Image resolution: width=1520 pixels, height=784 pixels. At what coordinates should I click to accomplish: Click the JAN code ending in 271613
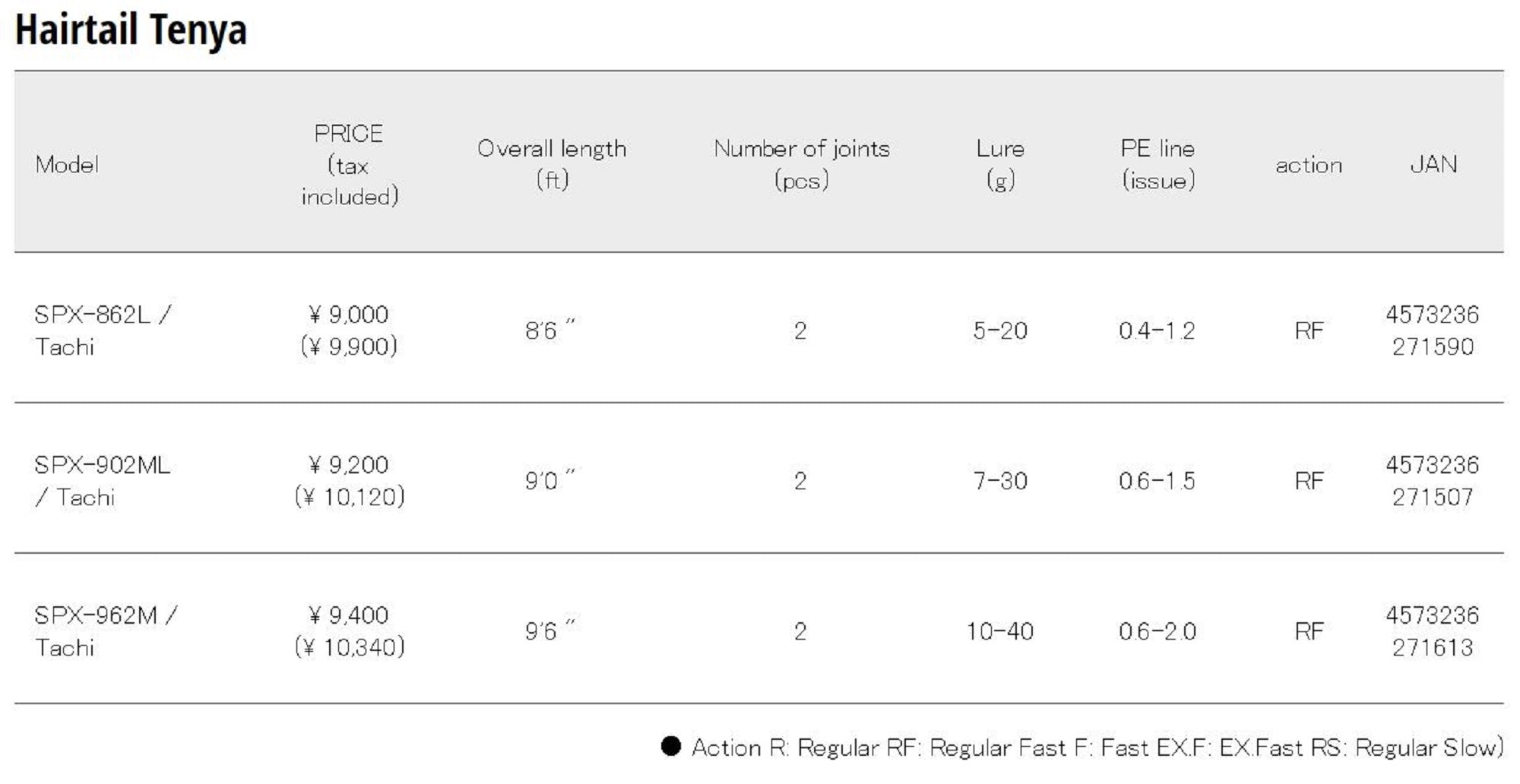[1433, 631]
